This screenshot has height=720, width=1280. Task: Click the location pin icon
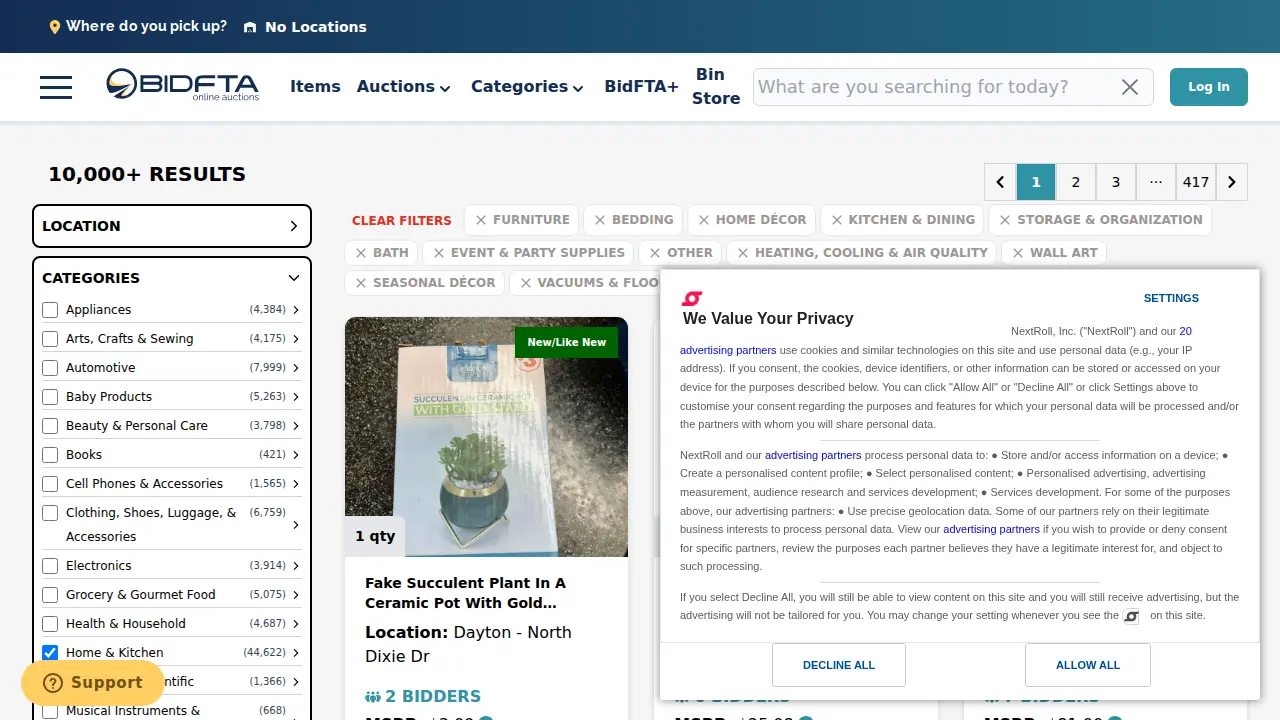point(55,27)
